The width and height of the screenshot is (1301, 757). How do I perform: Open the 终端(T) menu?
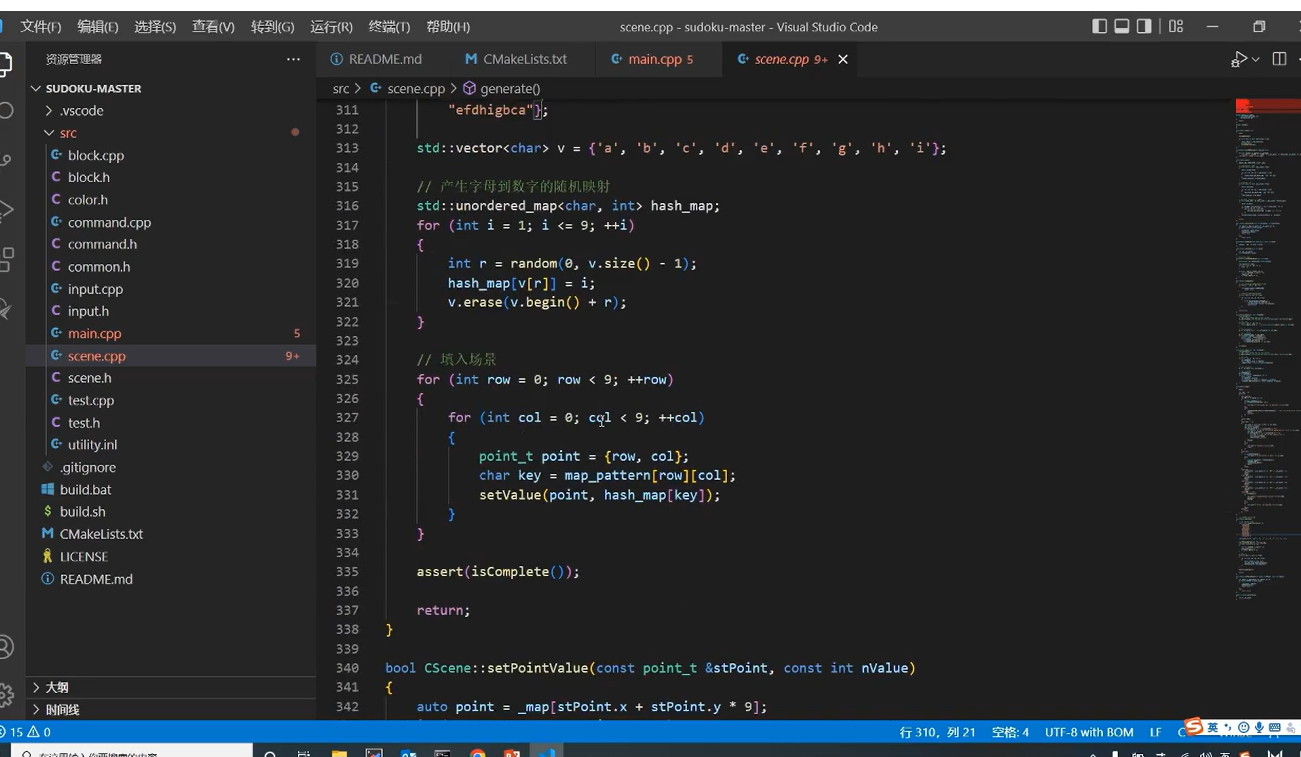389,27
